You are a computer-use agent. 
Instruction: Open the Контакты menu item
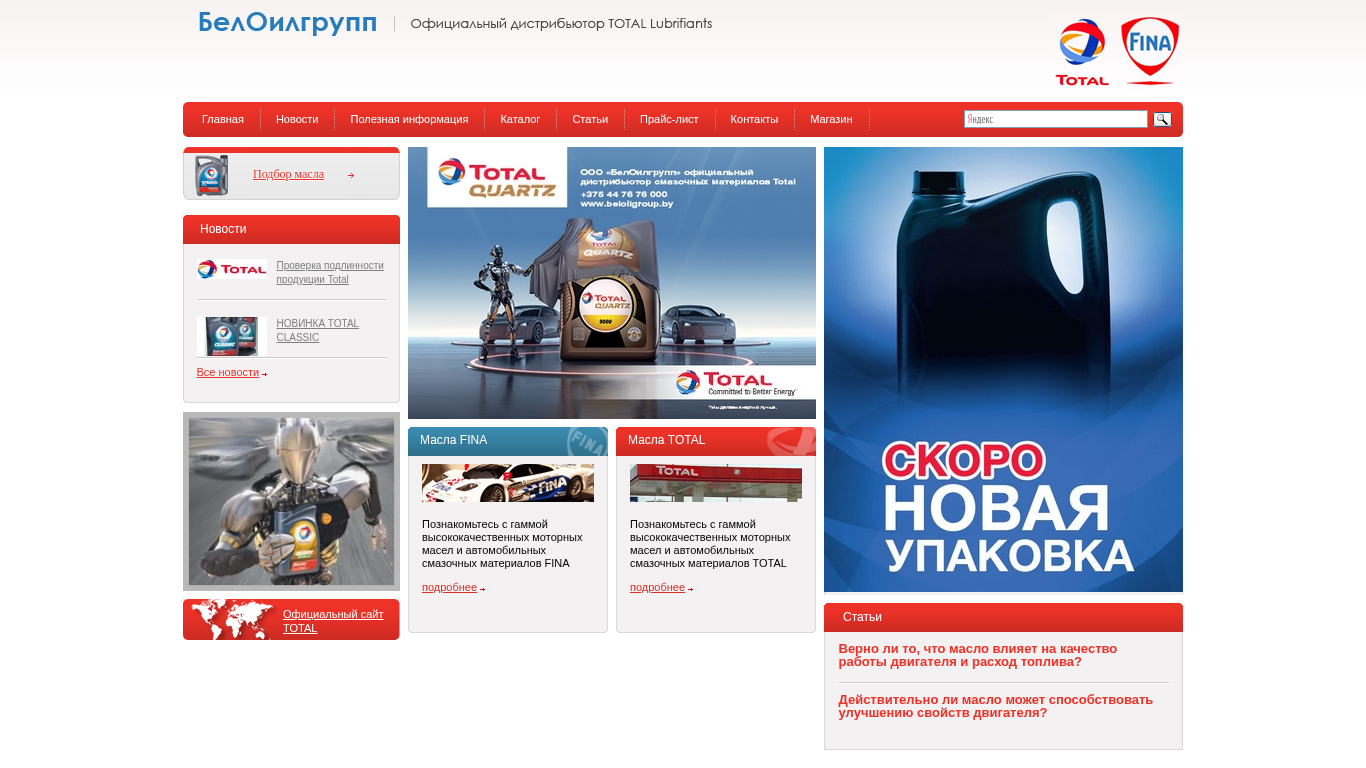754,119
